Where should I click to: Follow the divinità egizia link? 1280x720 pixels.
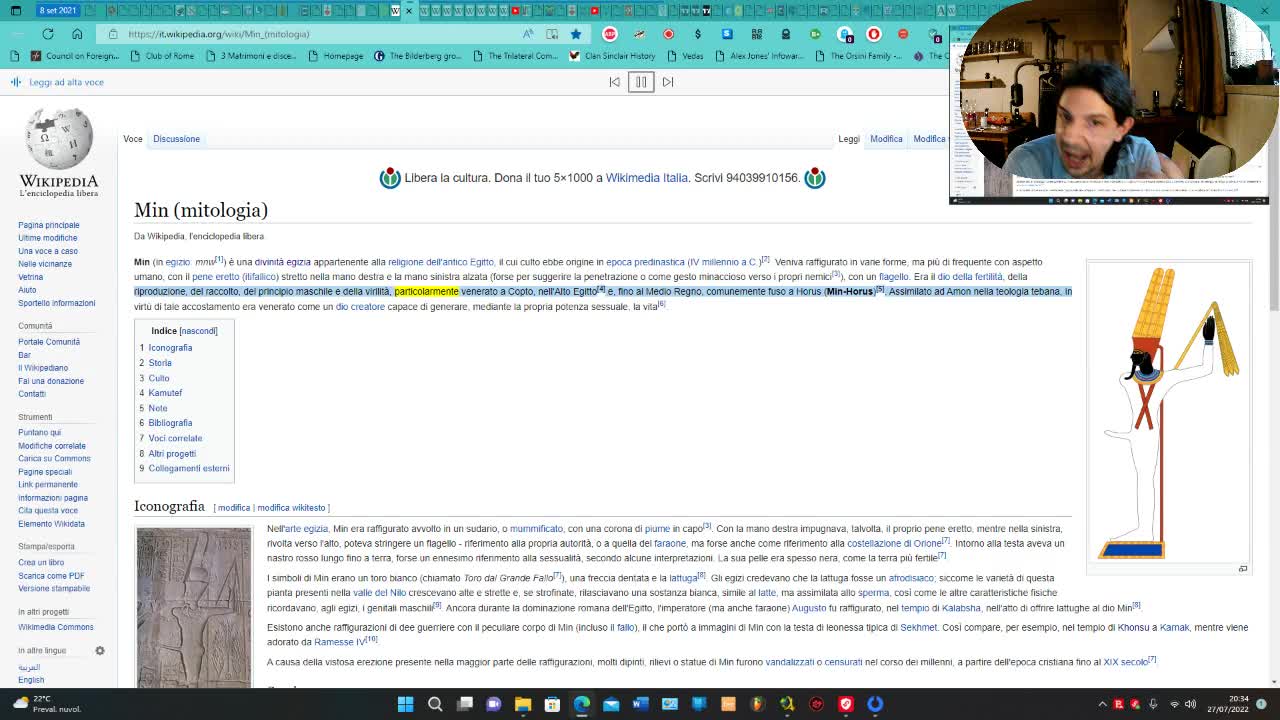(x=283, y=262)
